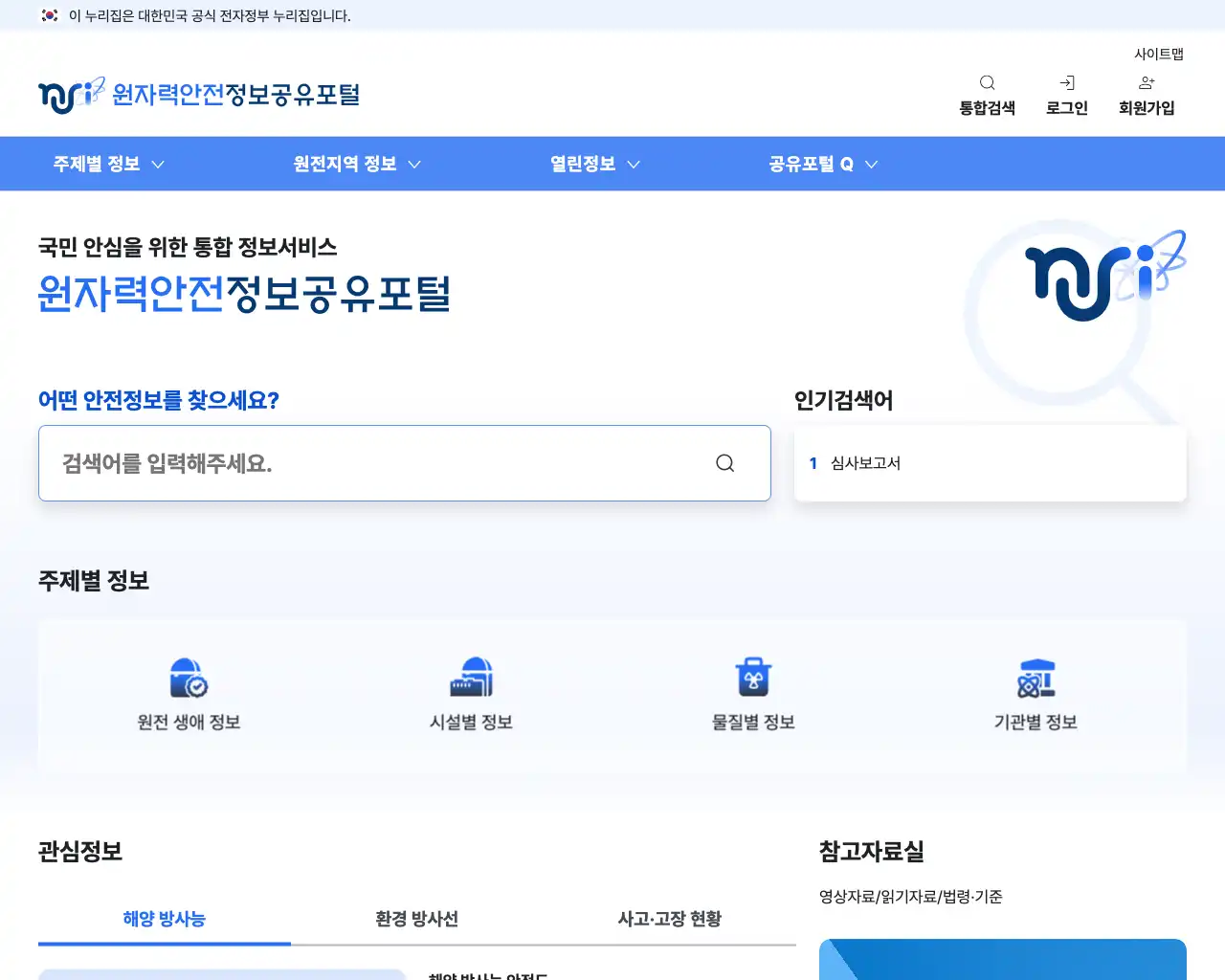Expand the 원전지역 정보 dropdown
The height and width of the screenshot is (980, 1225).
(355, 164)
